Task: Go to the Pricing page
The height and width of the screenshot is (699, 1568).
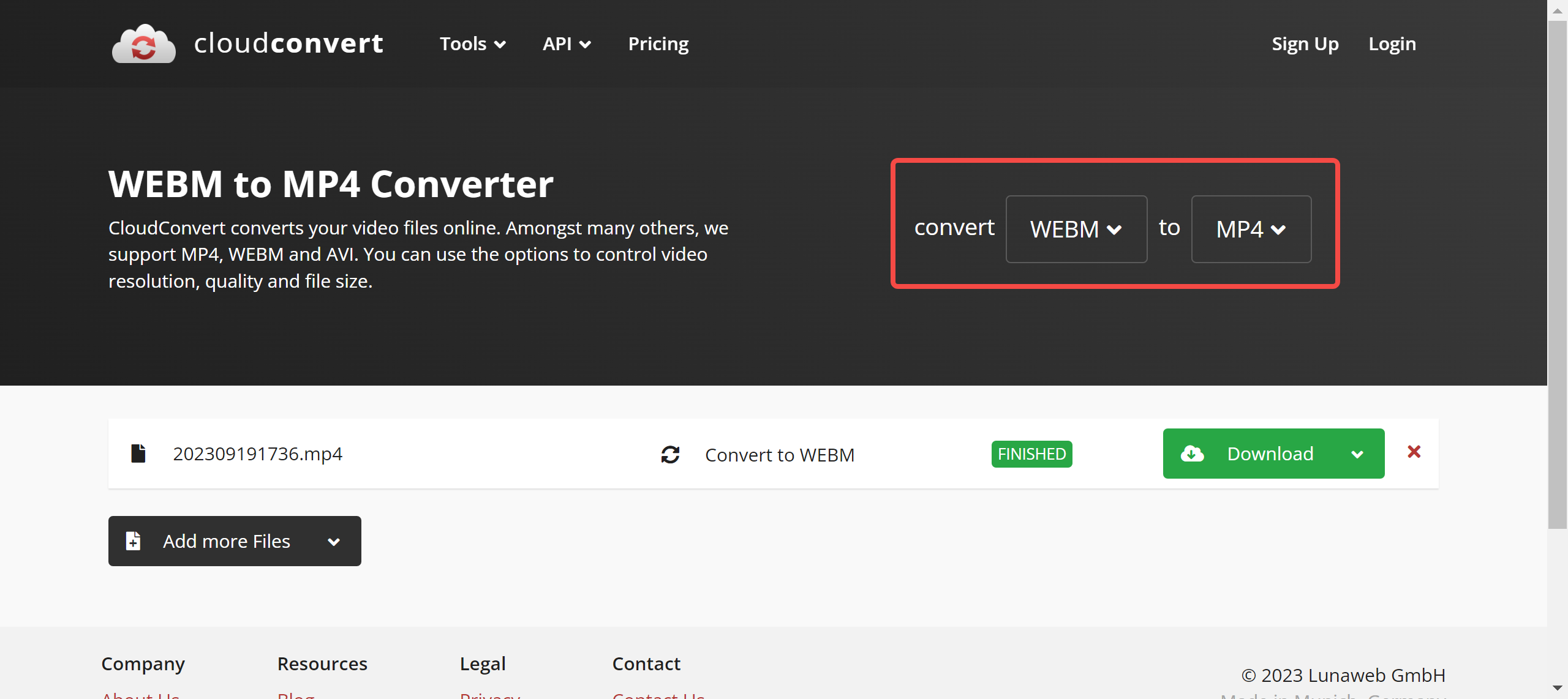Action: pyautogui.click(x=658, y=44)
